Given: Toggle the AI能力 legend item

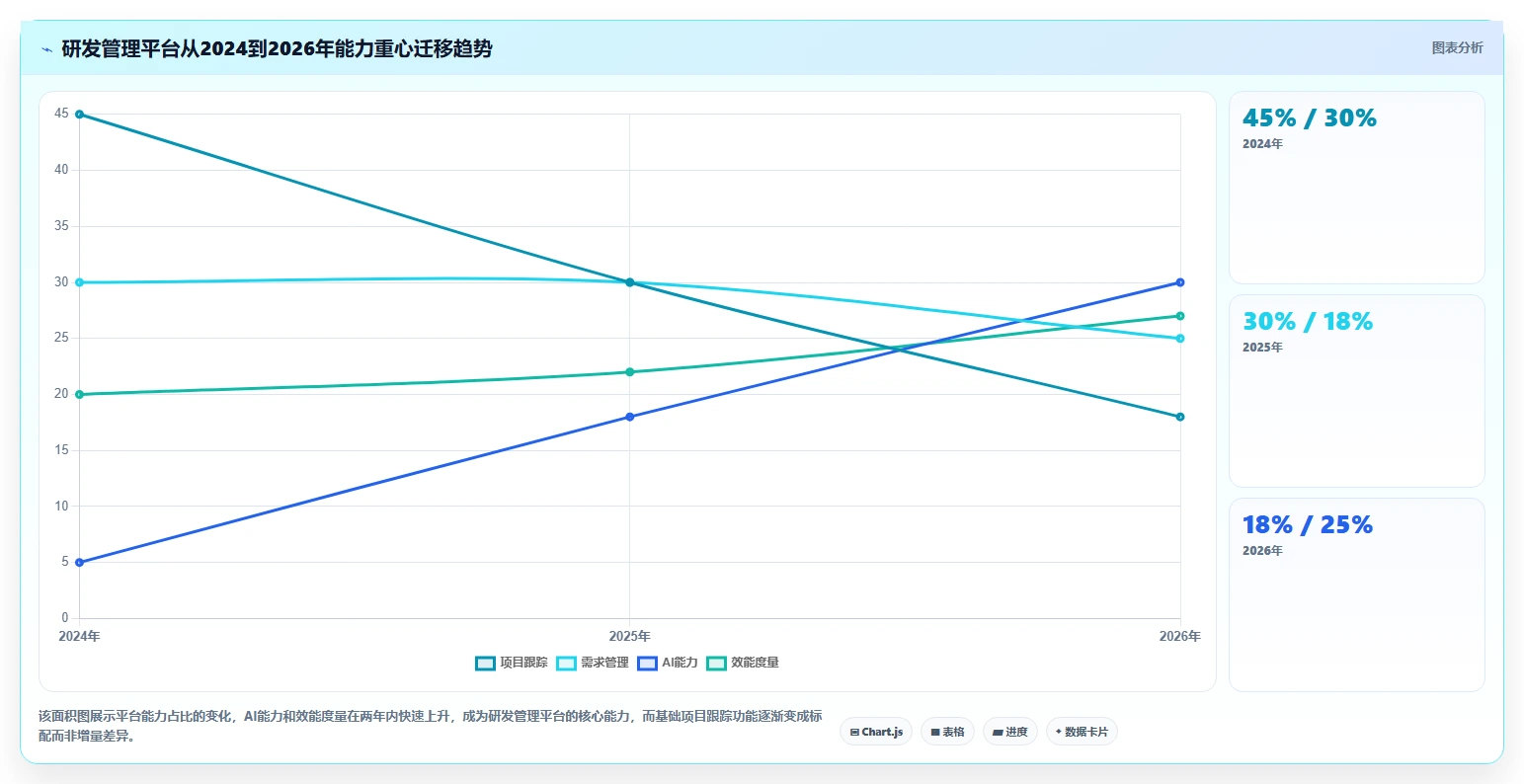Looking at the screenshot, I should pos(668,663).
